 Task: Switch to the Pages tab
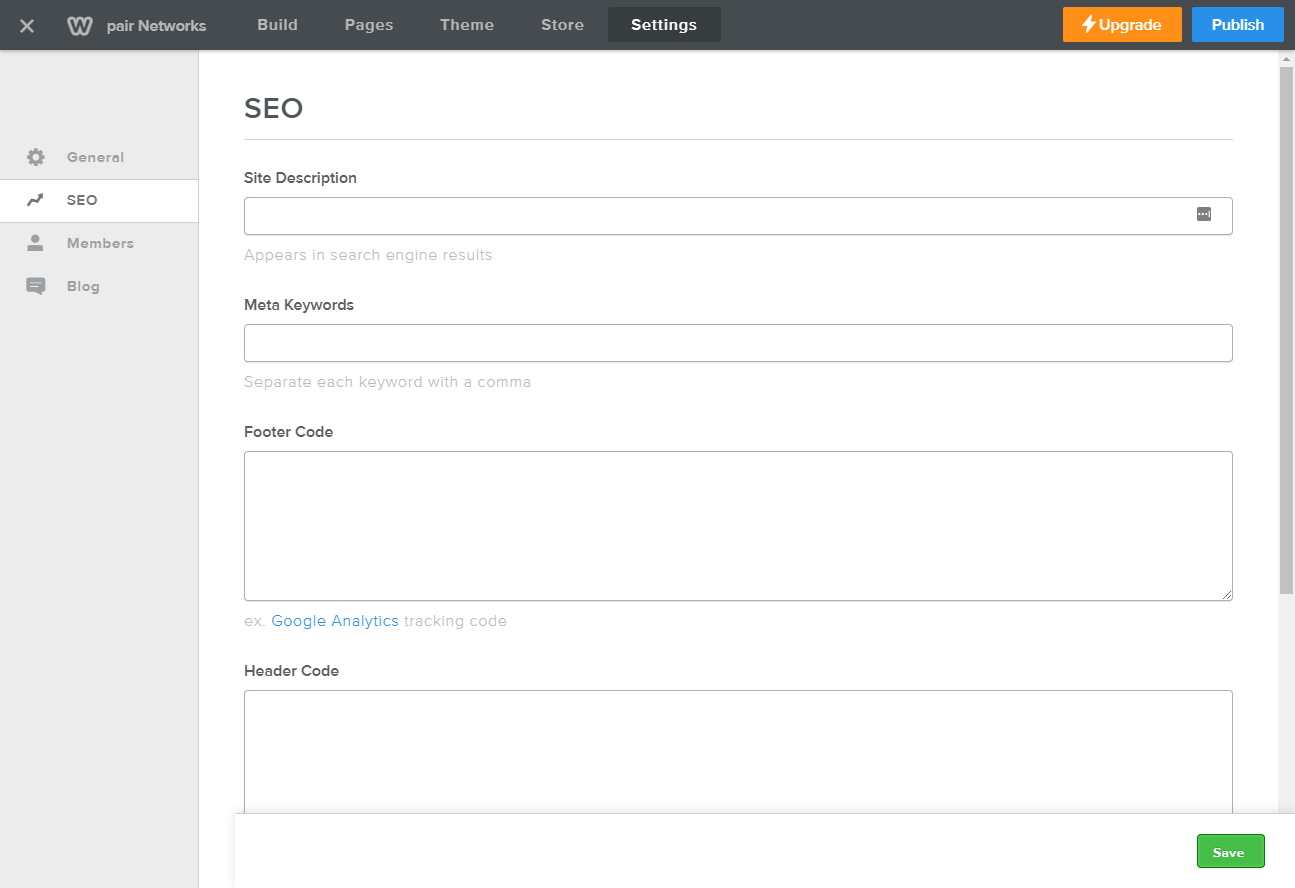[x=369, y=25]
